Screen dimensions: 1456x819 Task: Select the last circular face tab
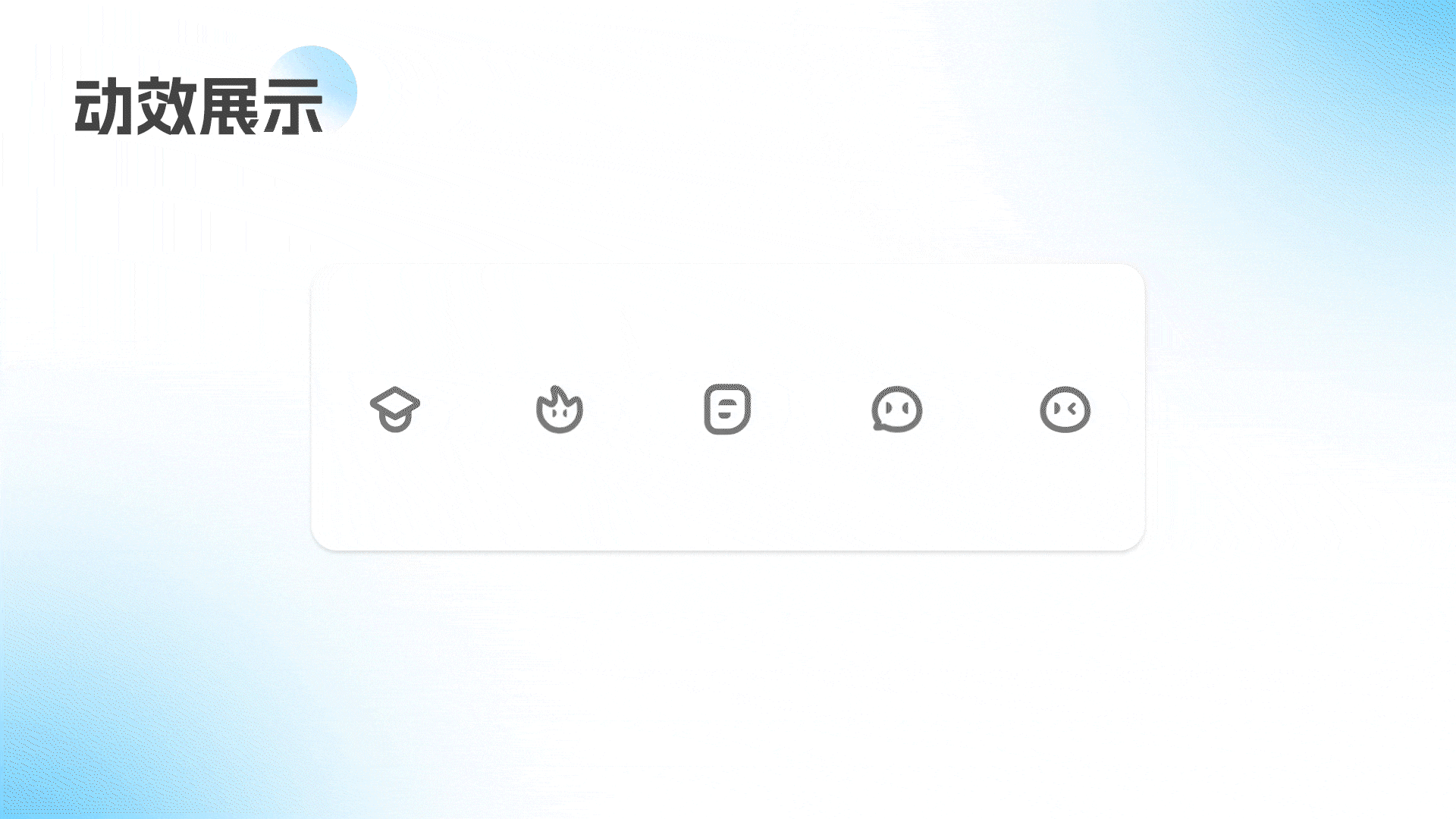click(x=1065, y=409)
